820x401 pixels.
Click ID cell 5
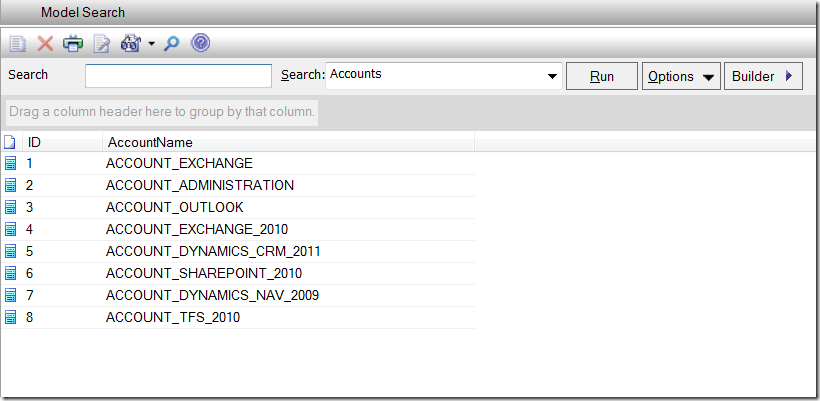pos(29,252)
